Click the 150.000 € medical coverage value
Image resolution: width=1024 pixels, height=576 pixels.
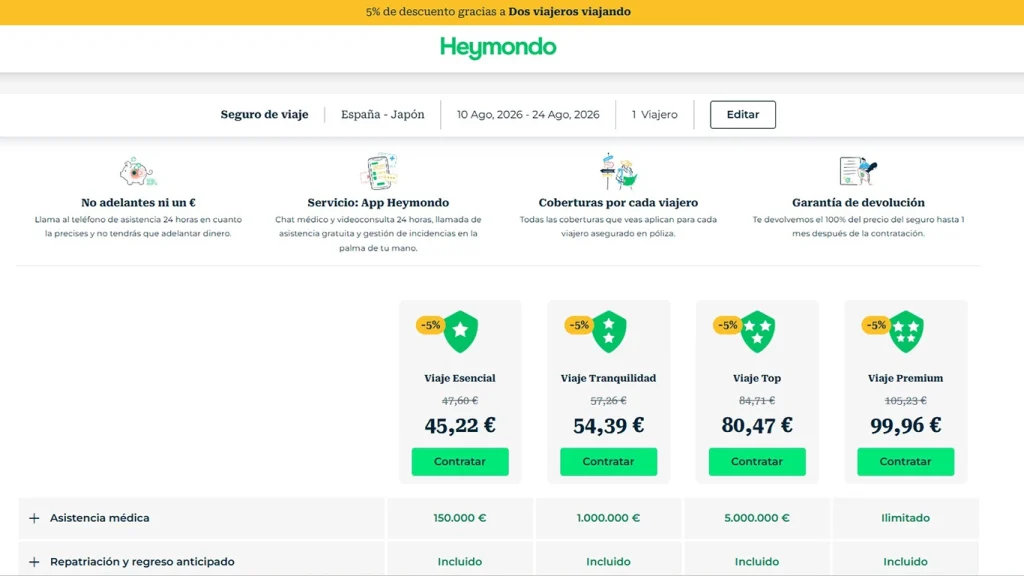[460, 518]
